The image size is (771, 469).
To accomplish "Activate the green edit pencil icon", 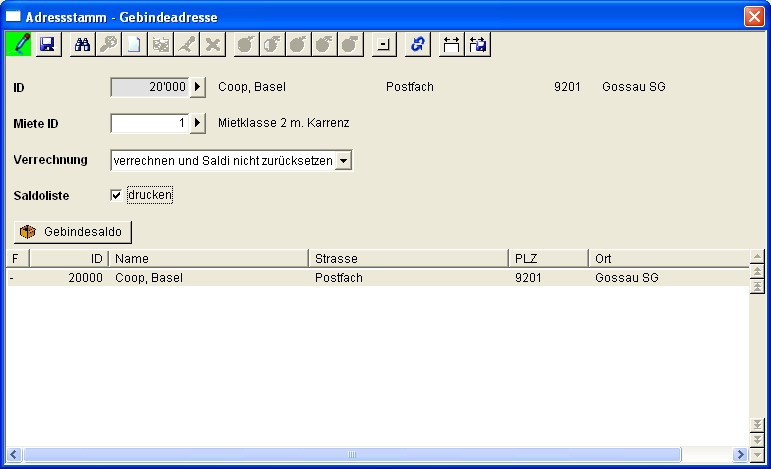I will [18, 45].
